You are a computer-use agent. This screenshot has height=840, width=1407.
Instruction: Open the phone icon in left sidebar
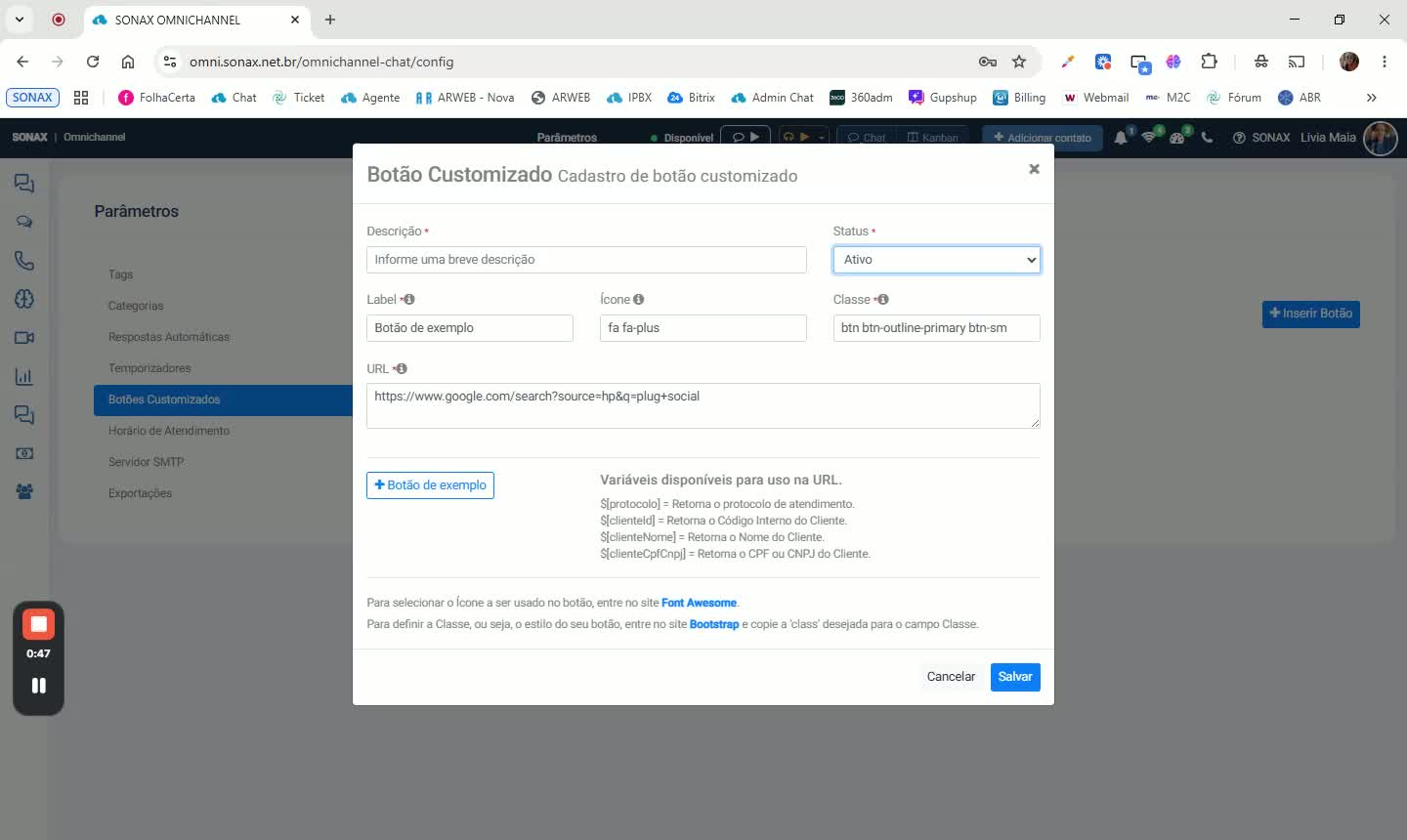(x=24, y=261)
